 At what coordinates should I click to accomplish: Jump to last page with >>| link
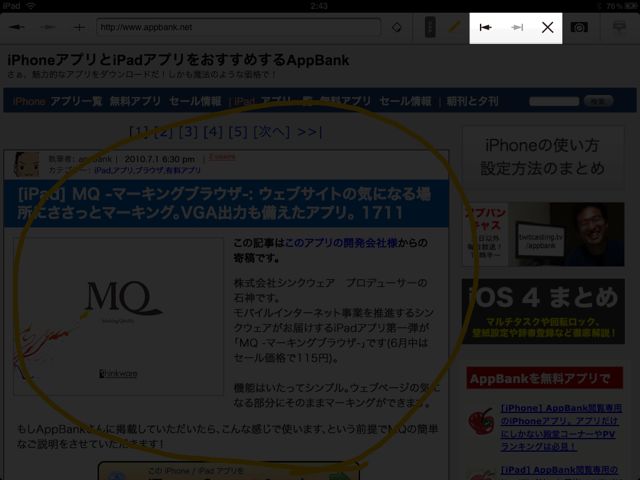309,132
